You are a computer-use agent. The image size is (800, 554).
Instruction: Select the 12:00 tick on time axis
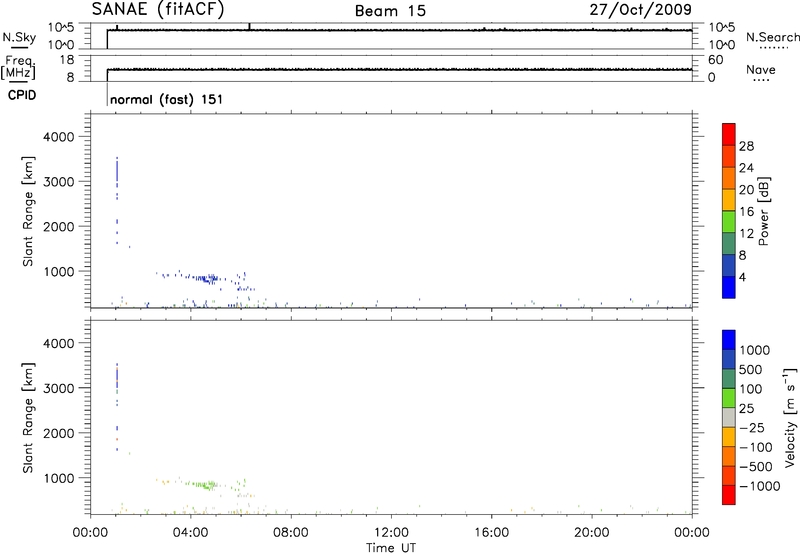tap(390, 530)
